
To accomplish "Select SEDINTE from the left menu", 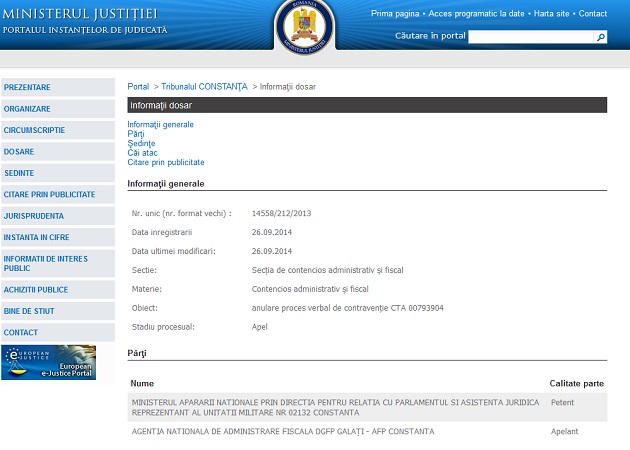I will (19, 173).
